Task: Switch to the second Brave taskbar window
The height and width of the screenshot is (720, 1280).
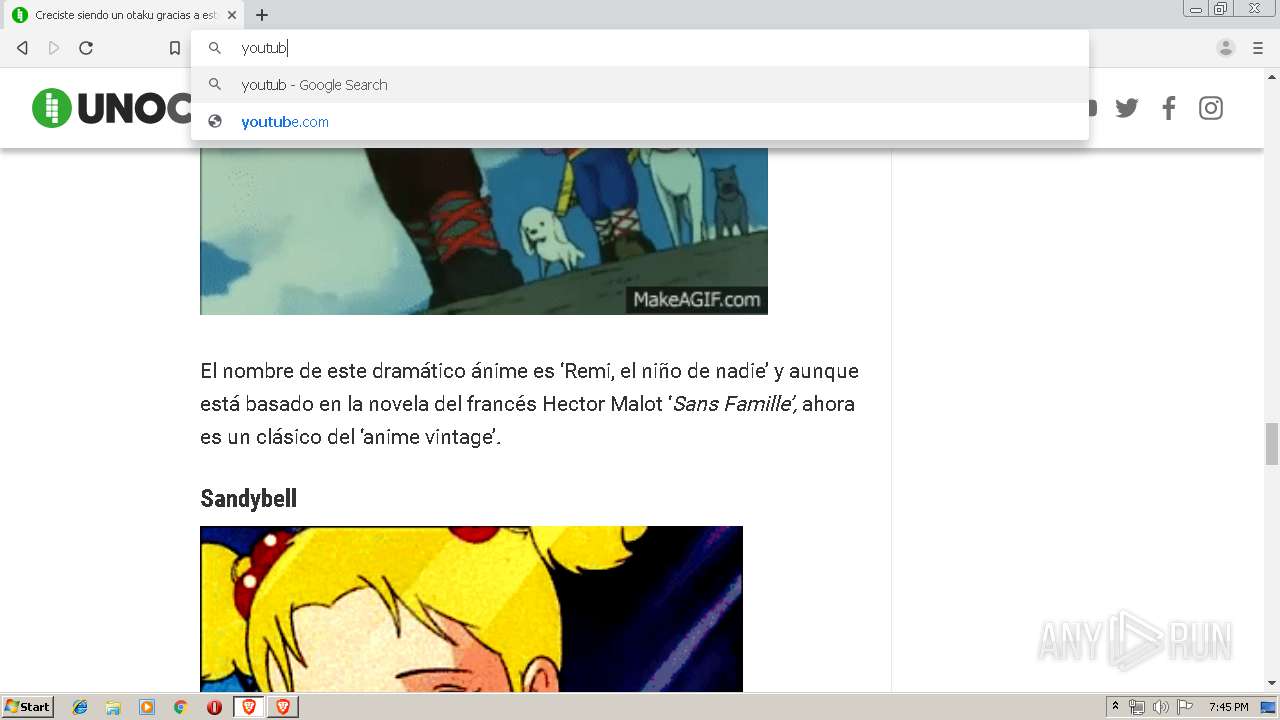Action: 283,707
